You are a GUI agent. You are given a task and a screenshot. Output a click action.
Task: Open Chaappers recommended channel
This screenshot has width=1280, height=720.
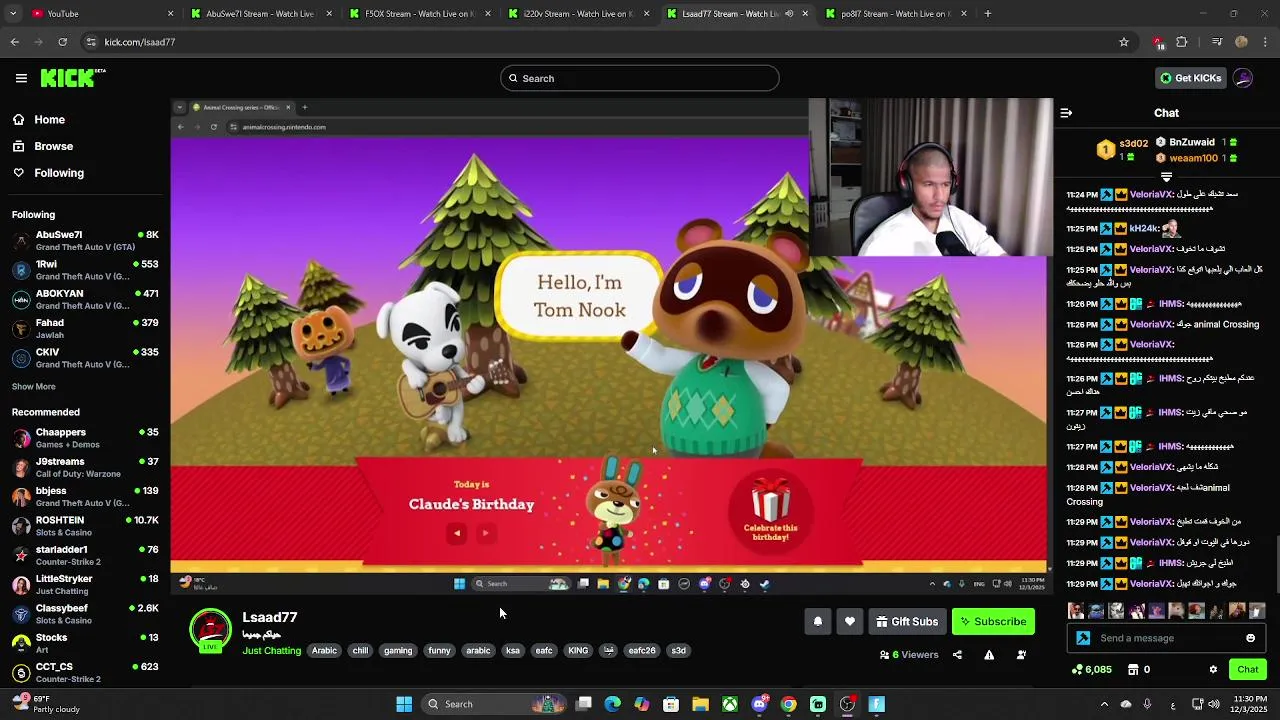click(85, 438)
